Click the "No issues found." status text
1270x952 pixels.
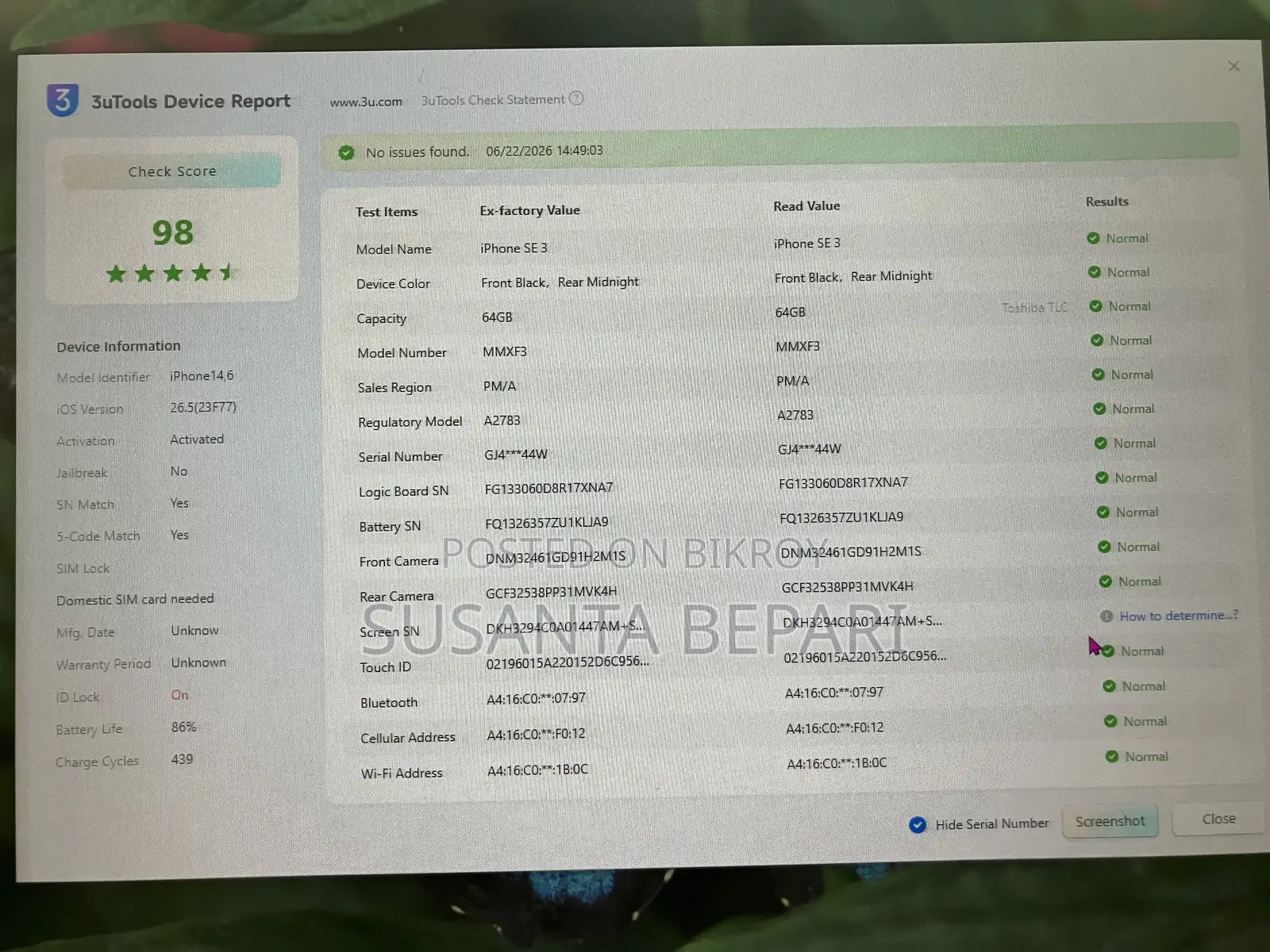(418, 152)
